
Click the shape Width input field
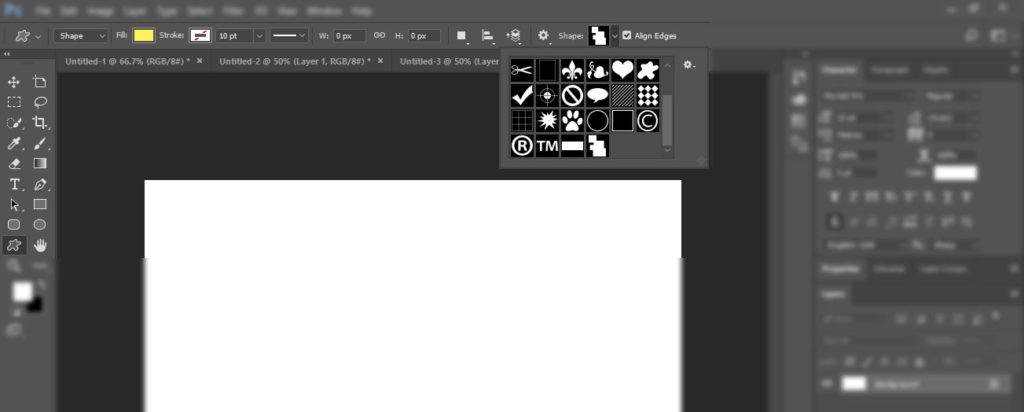tap(349, 36)
